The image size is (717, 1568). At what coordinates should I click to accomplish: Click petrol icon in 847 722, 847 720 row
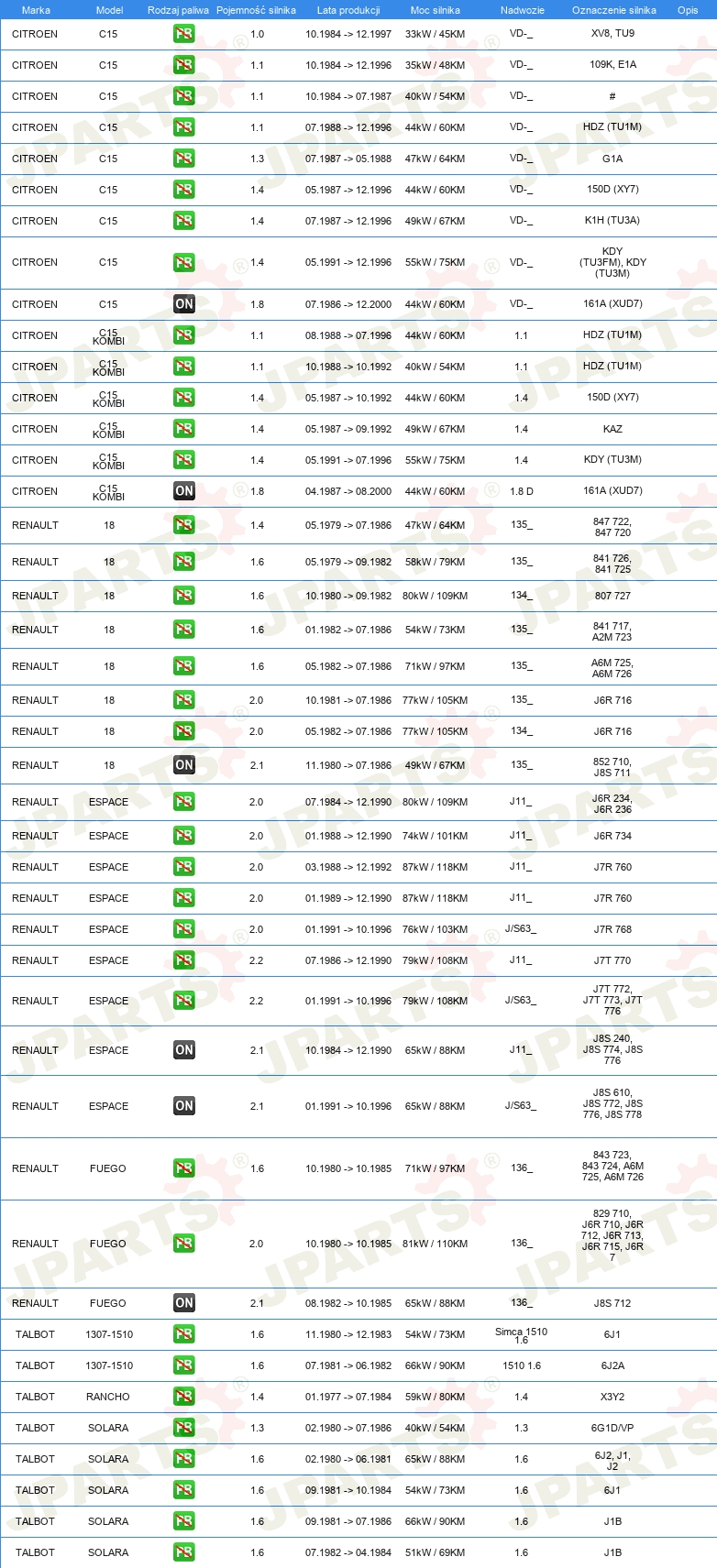183,525
